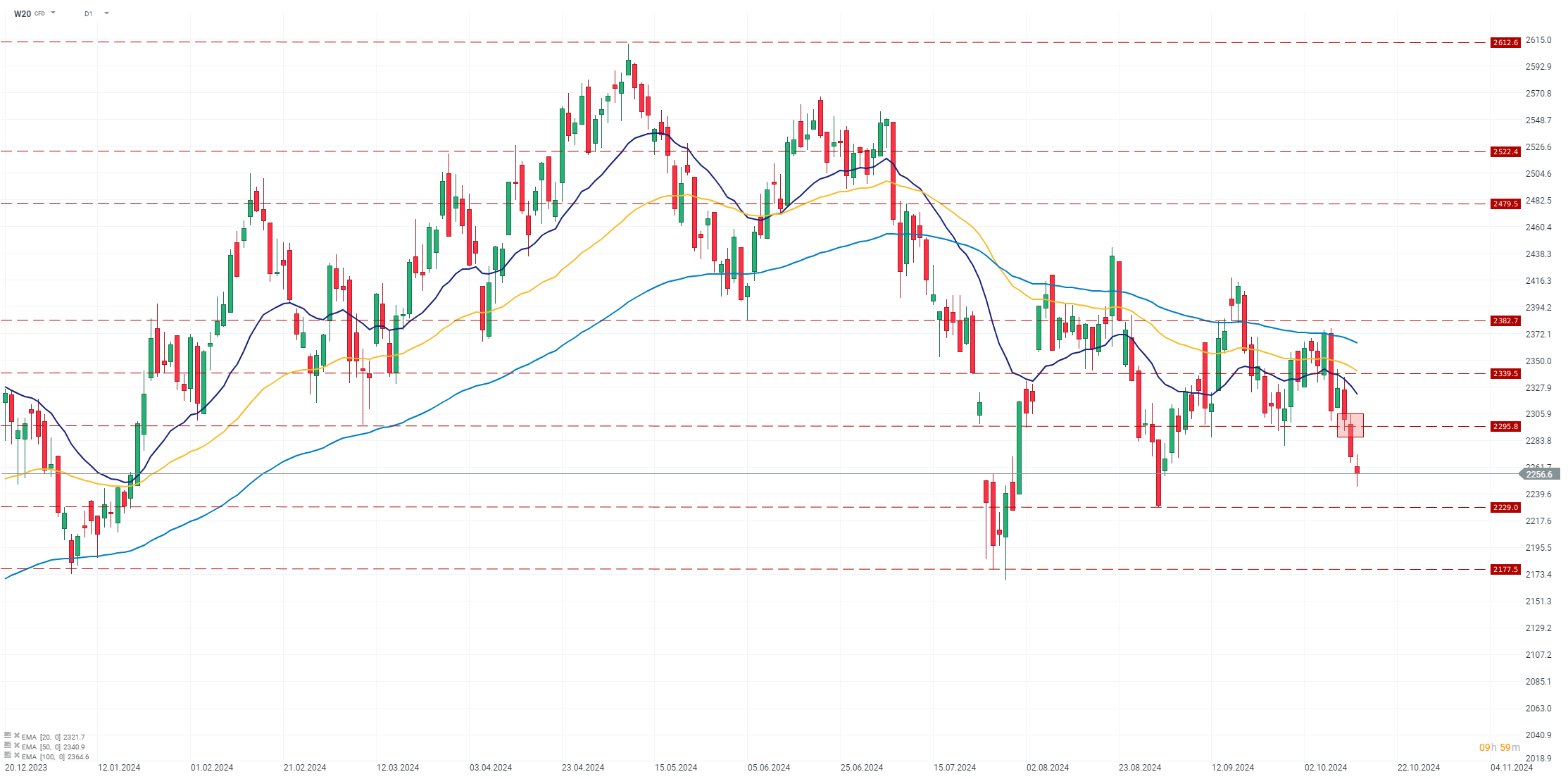
Task: Select the 2522.4 horizontal line label
Action: coord(1505,152)
